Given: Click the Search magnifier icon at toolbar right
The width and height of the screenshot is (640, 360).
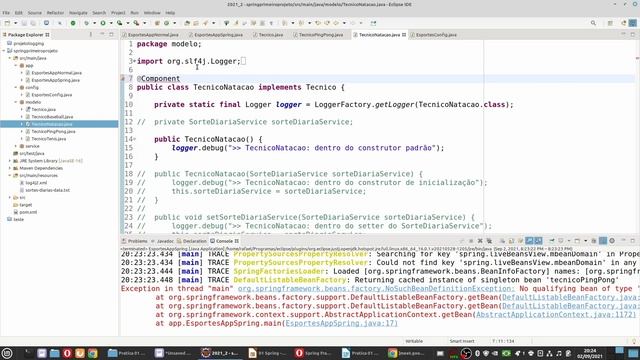Looking at the screenshot, I should pos(593,23).
